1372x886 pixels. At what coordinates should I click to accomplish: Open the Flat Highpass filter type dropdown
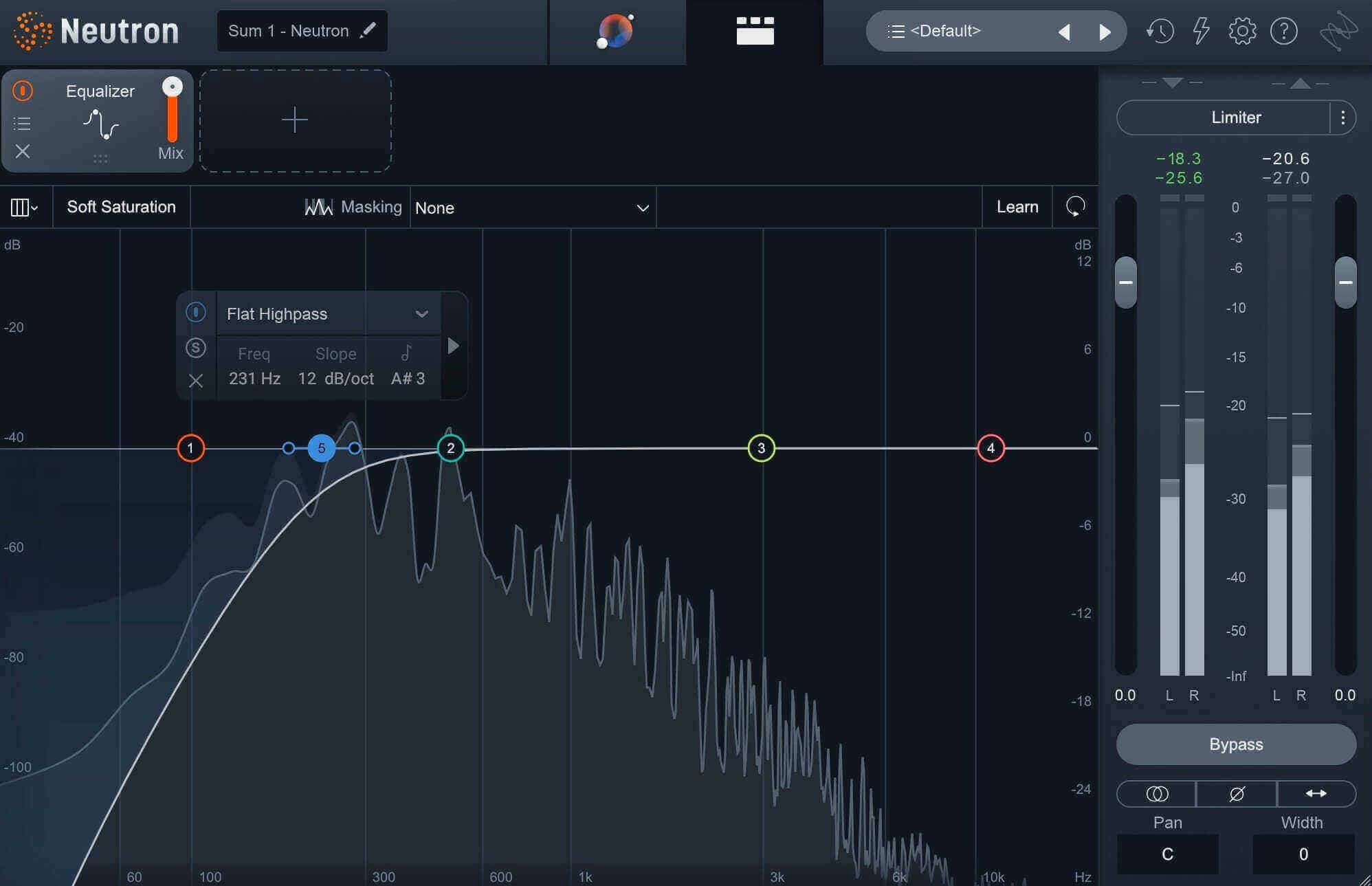tap(328, 314)
